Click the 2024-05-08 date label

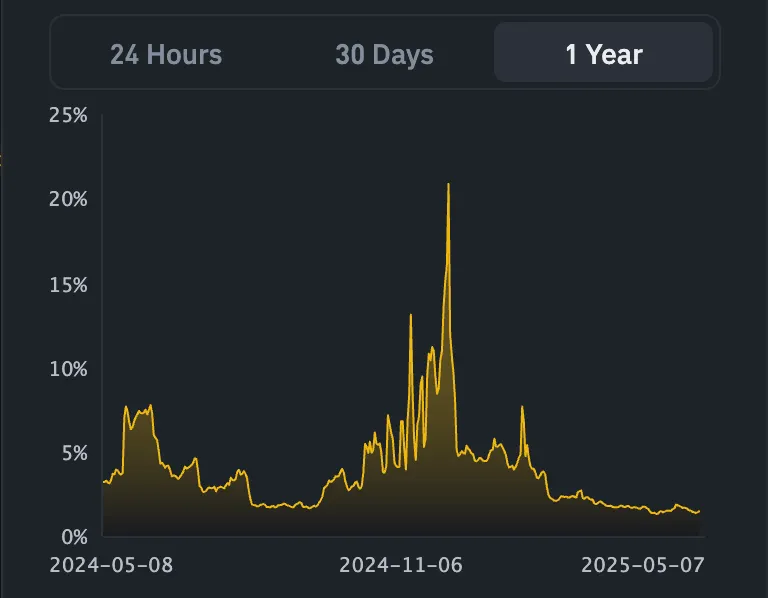pos(111,565)
